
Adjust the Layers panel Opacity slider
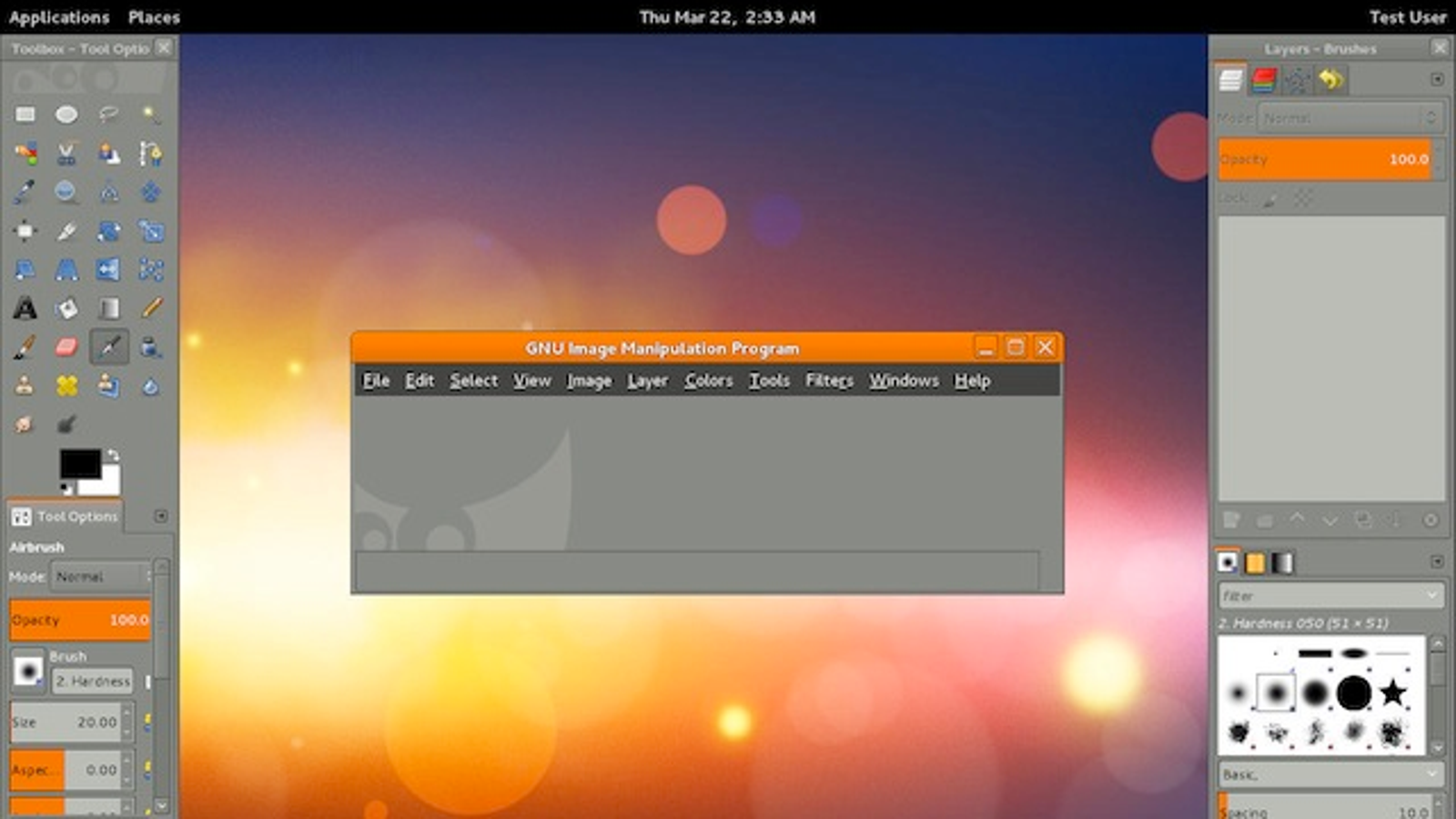click(x=1325, y=159)
